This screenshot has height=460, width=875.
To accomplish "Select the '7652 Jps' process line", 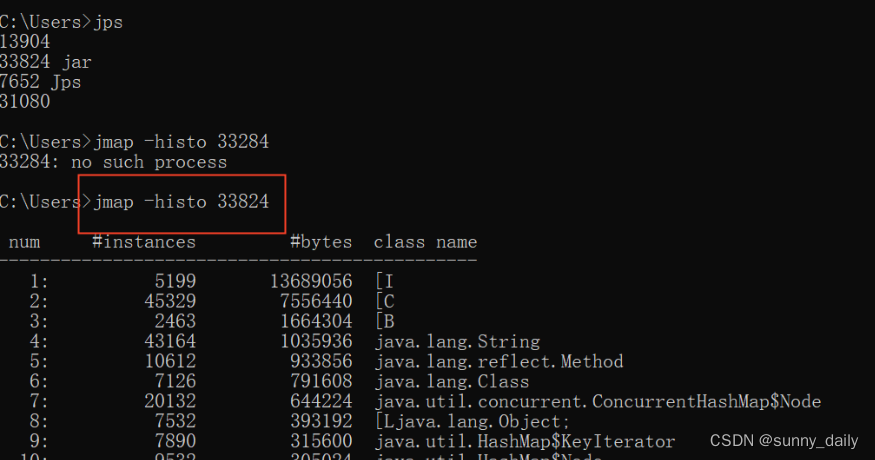I will point(40,82).
